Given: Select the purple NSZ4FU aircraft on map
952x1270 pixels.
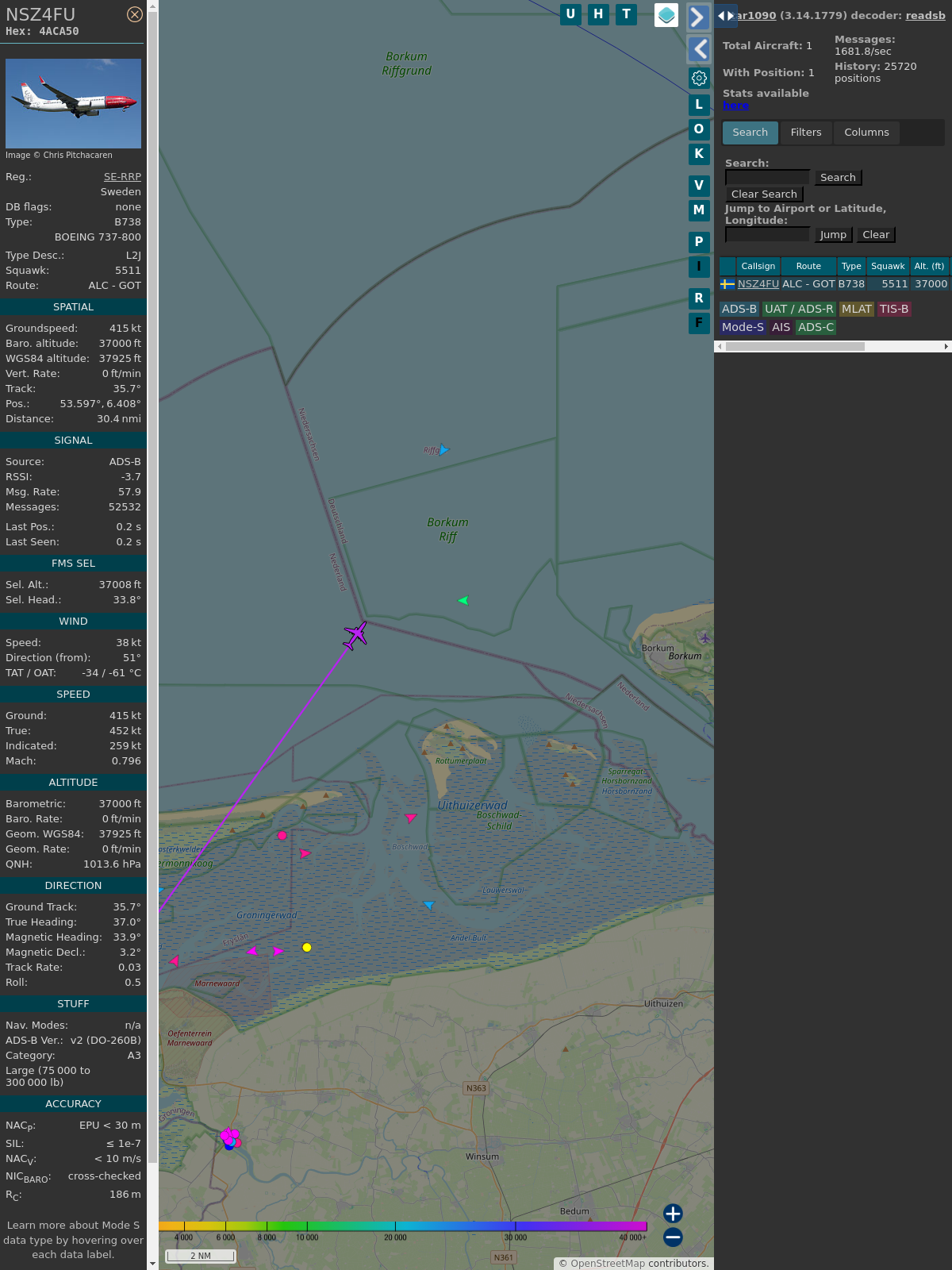Looking at the screenshot, I should click(355, 635).
